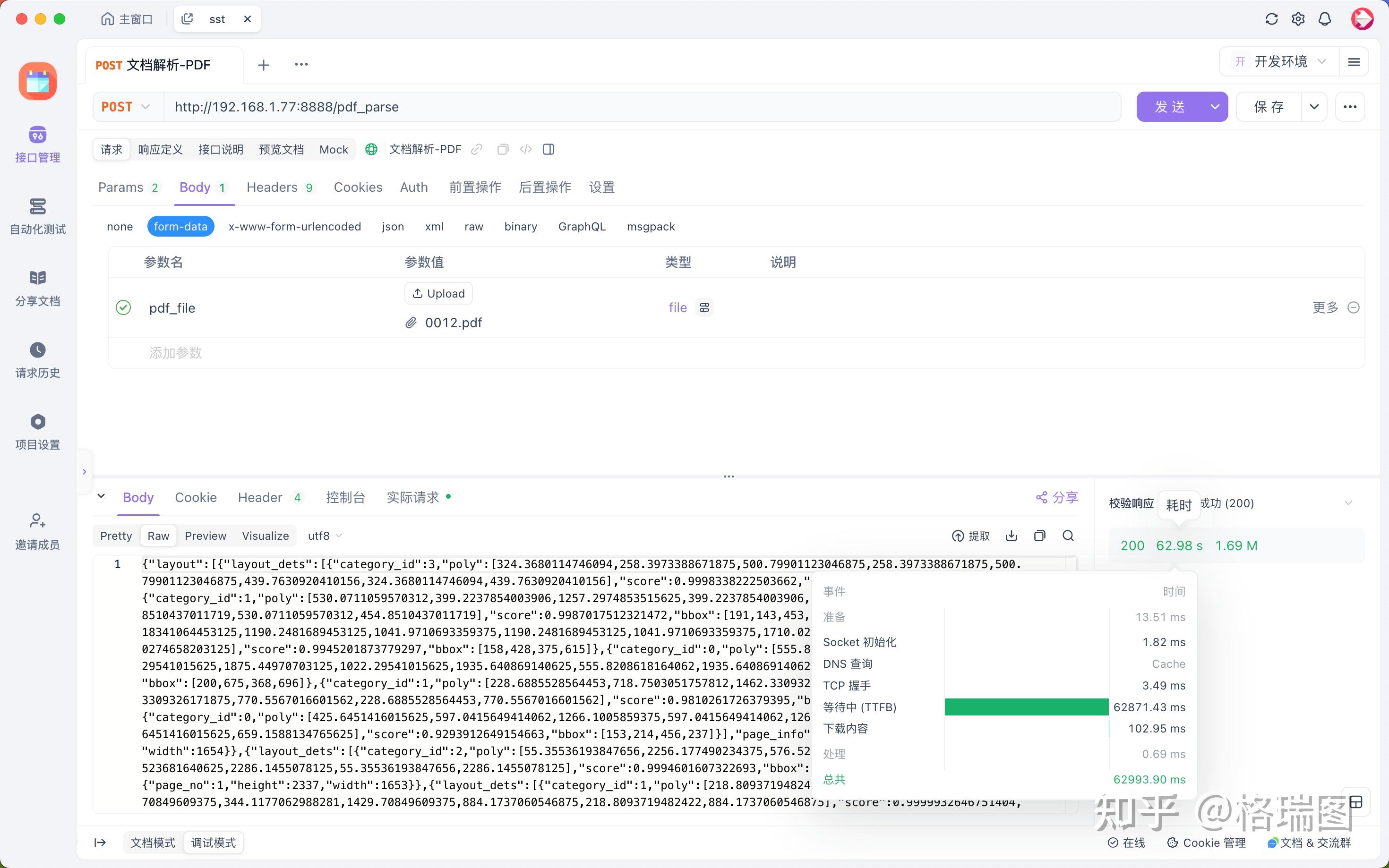Screen dimensions: 1389x868
Task: Select the raw body type option
Action: [473, 227]
